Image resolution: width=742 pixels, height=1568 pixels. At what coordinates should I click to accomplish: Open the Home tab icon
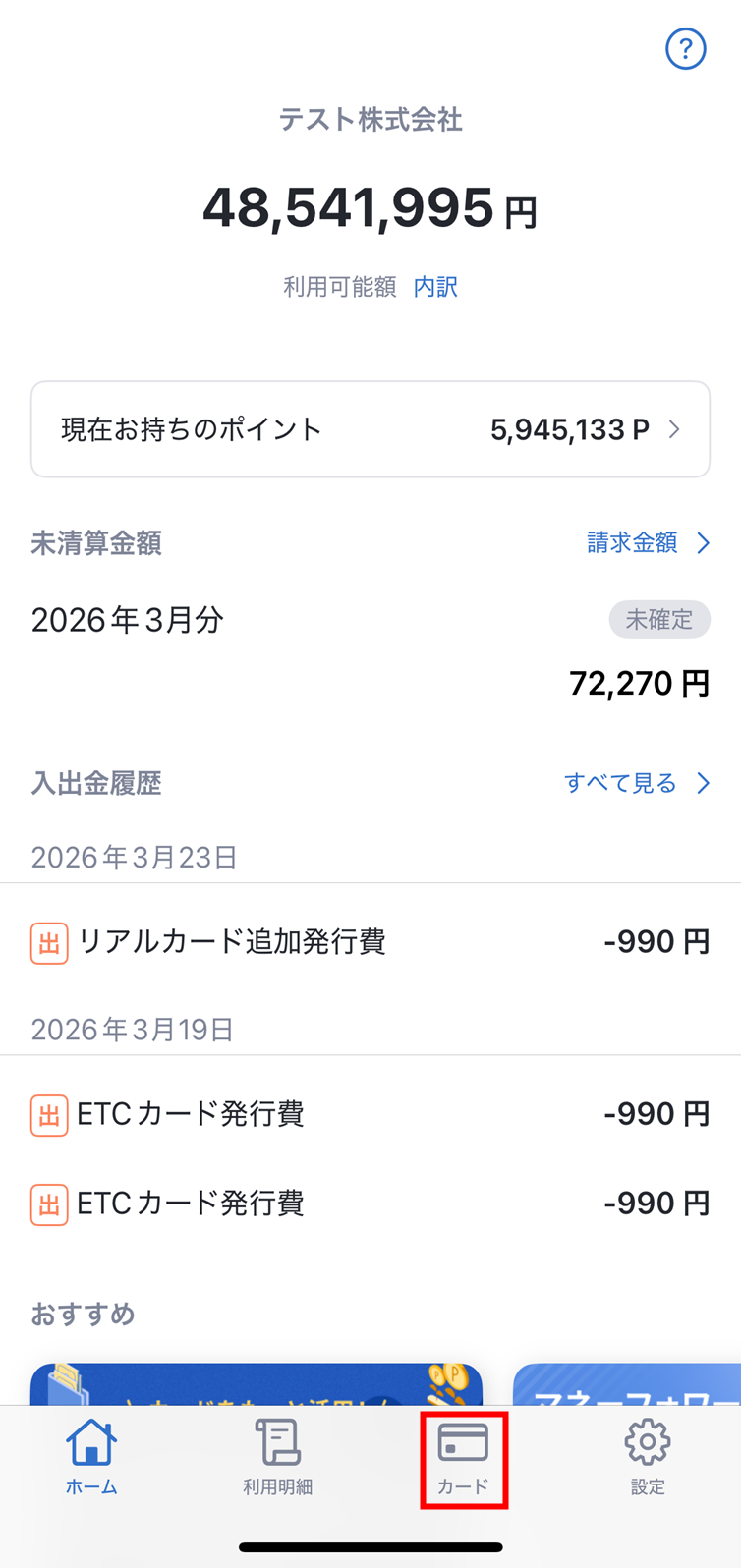tap(91, 1443)
